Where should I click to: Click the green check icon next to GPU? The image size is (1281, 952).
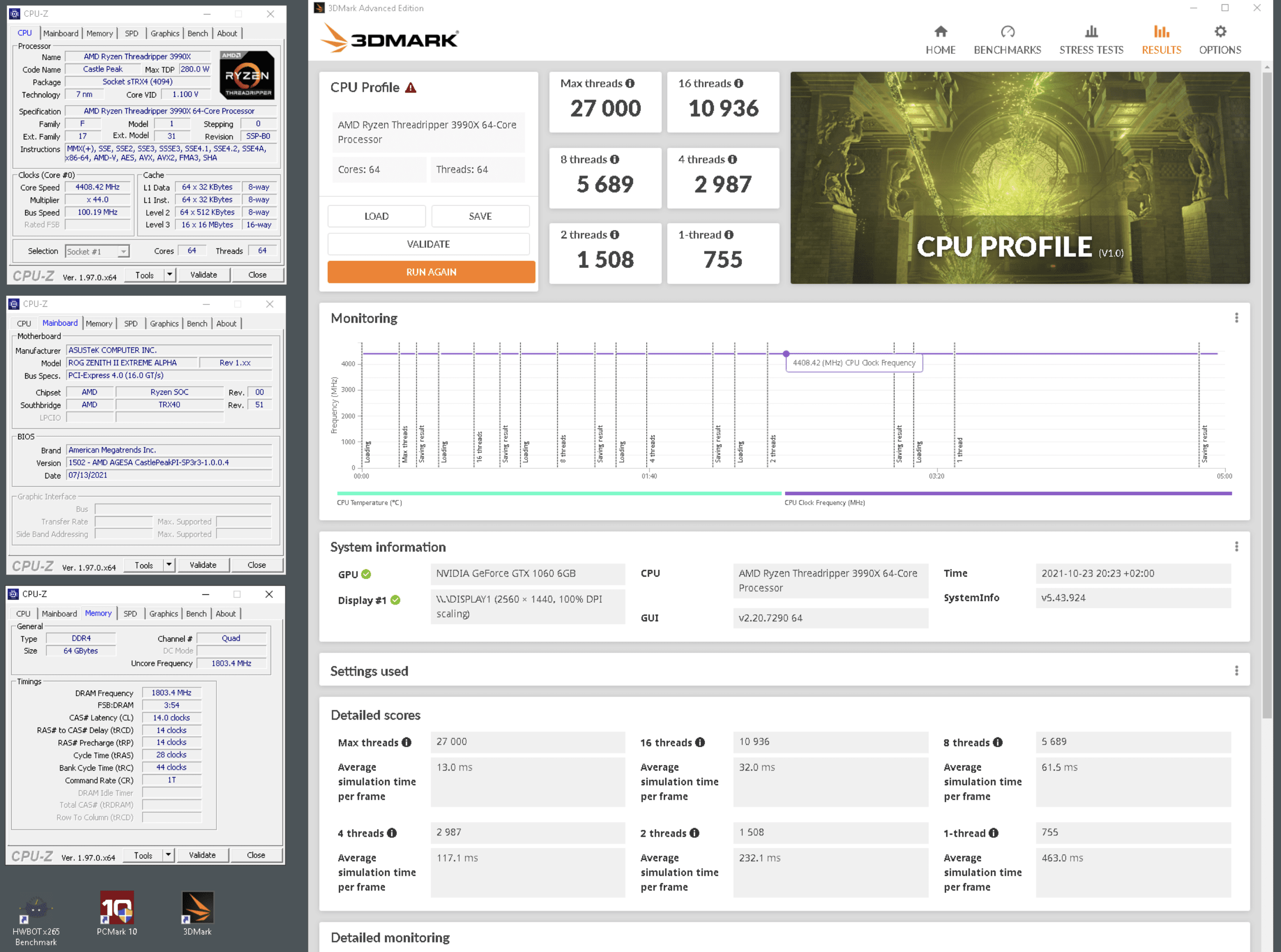coord(366,575)
